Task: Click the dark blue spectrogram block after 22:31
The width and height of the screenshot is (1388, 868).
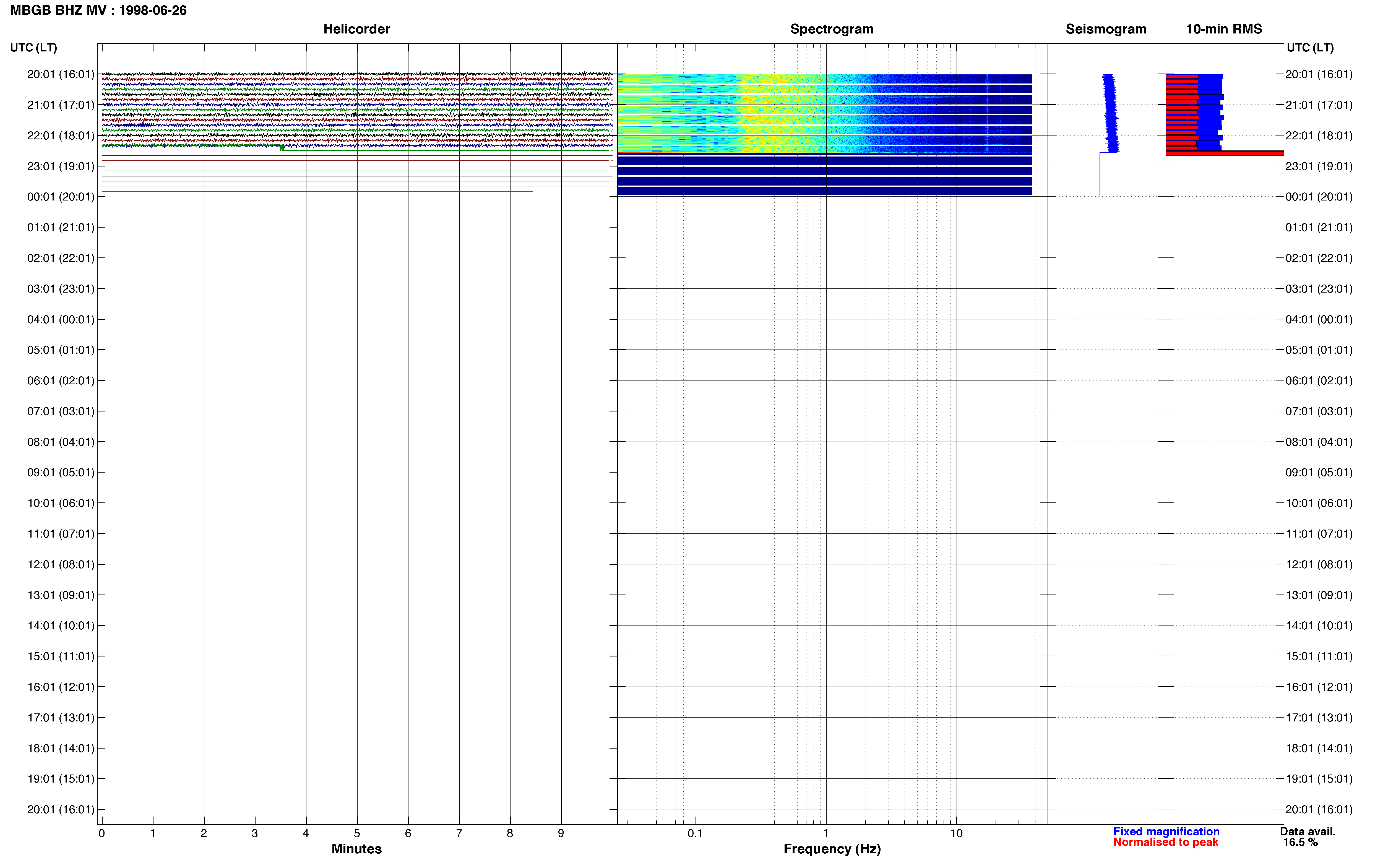Action: (x=824, y=174)
